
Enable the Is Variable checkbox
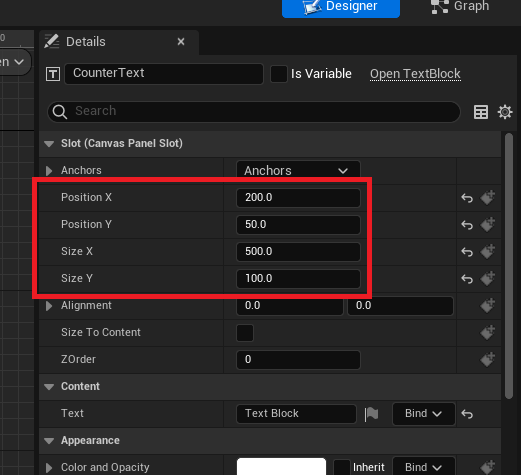279,74
